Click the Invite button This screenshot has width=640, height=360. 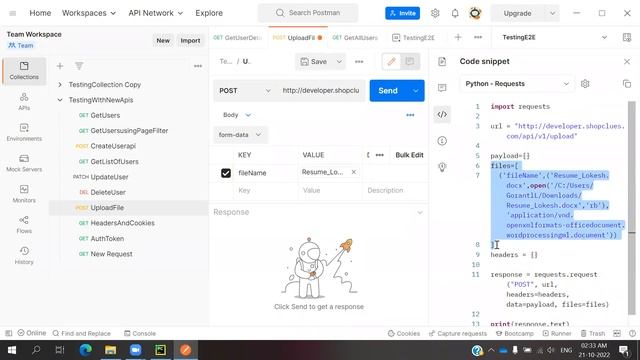(x=402, y=13)
